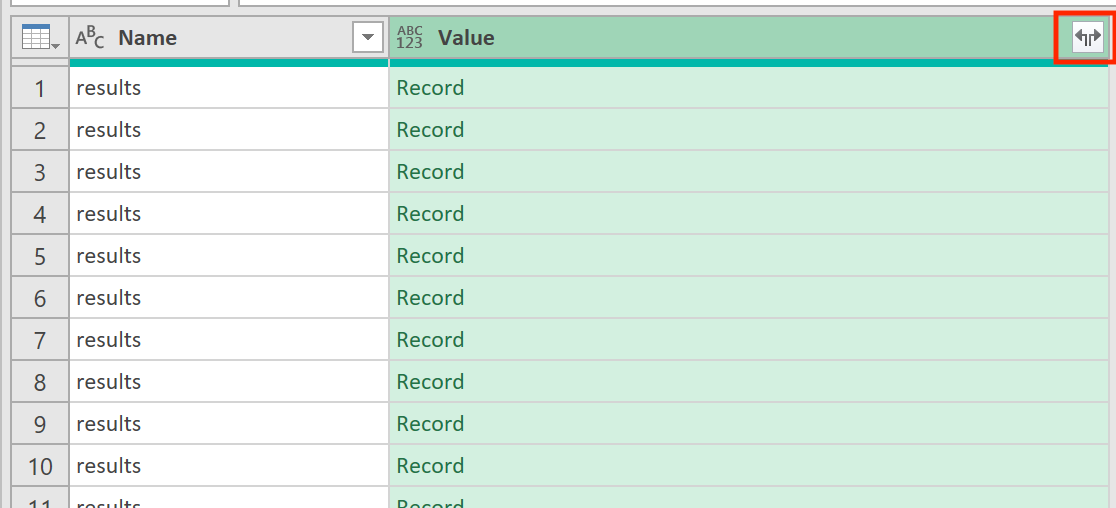Select row number 3 header
1116x508 pixels.
pos(40,172)
